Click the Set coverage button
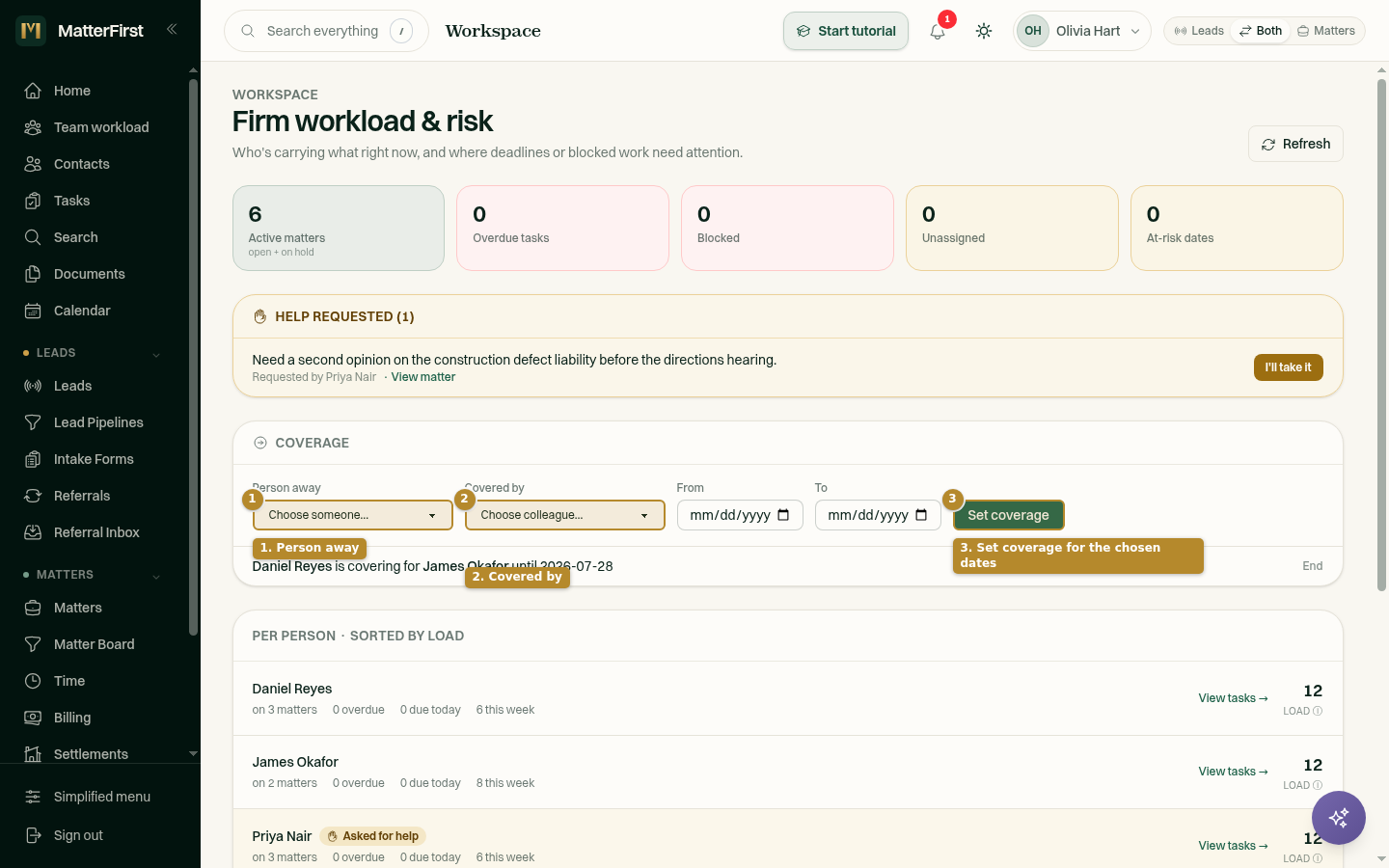The height and width of the screenshot is (868, 1389). [1008, 515]
